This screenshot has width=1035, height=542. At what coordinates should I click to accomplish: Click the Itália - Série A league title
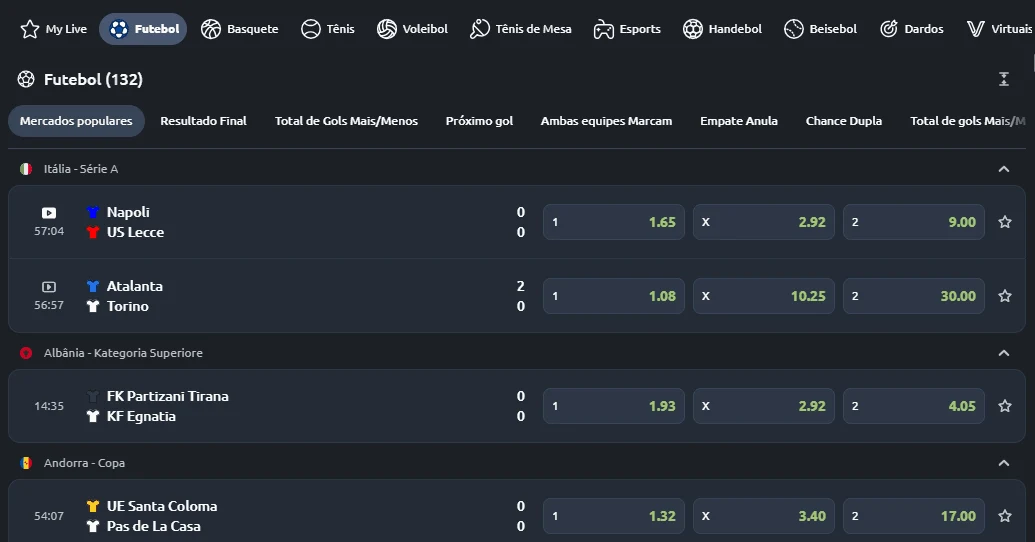(81, 169)
